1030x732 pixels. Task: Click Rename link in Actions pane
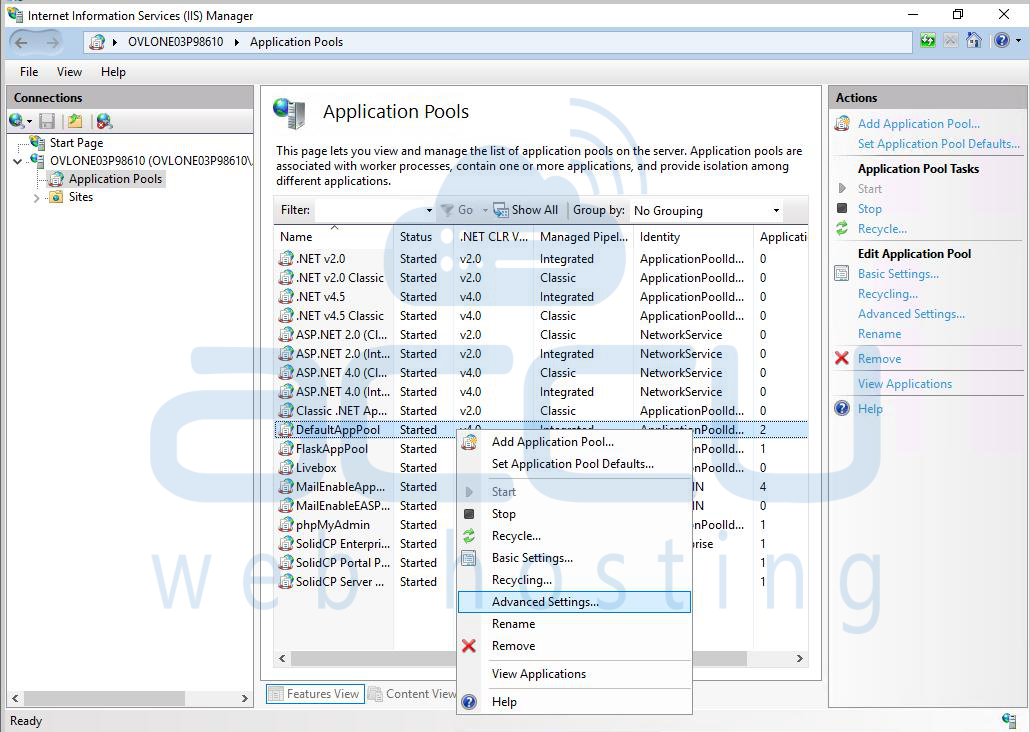[879, 334]
